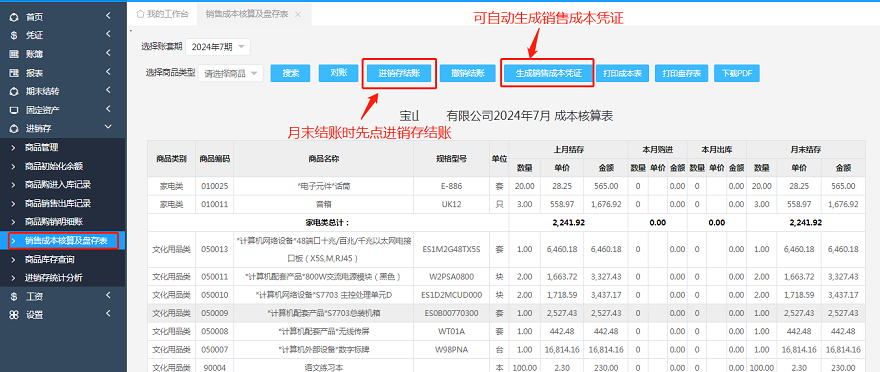
Task: Expand the 工资 menu chevron
Action: (x=108, y=296)
